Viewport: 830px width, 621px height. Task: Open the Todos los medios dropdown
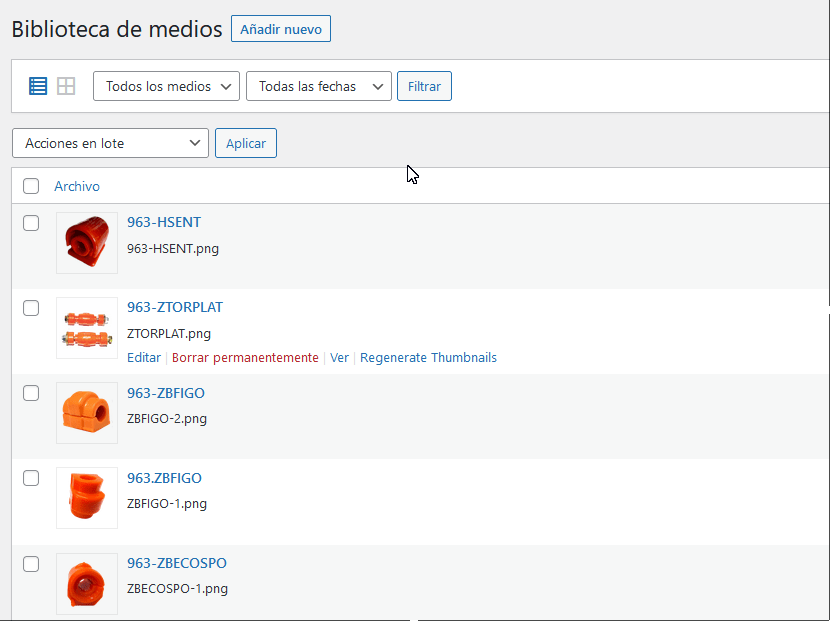166,86
